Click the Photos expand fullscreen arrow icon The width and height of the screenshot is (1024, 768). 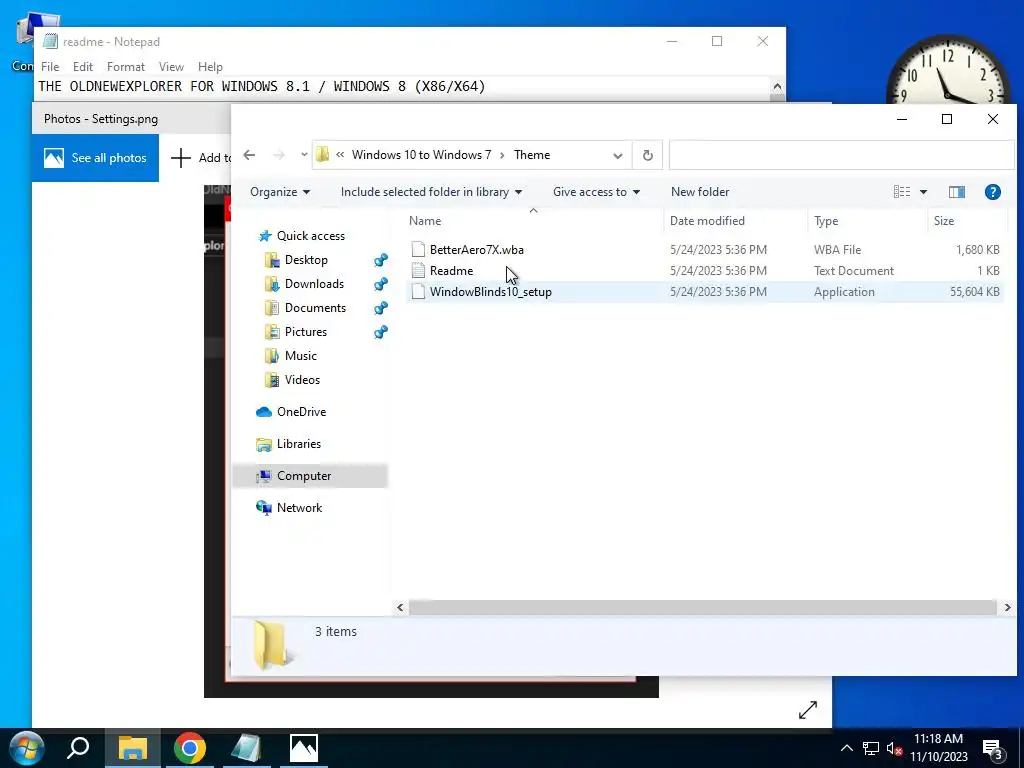coord(808,710)
